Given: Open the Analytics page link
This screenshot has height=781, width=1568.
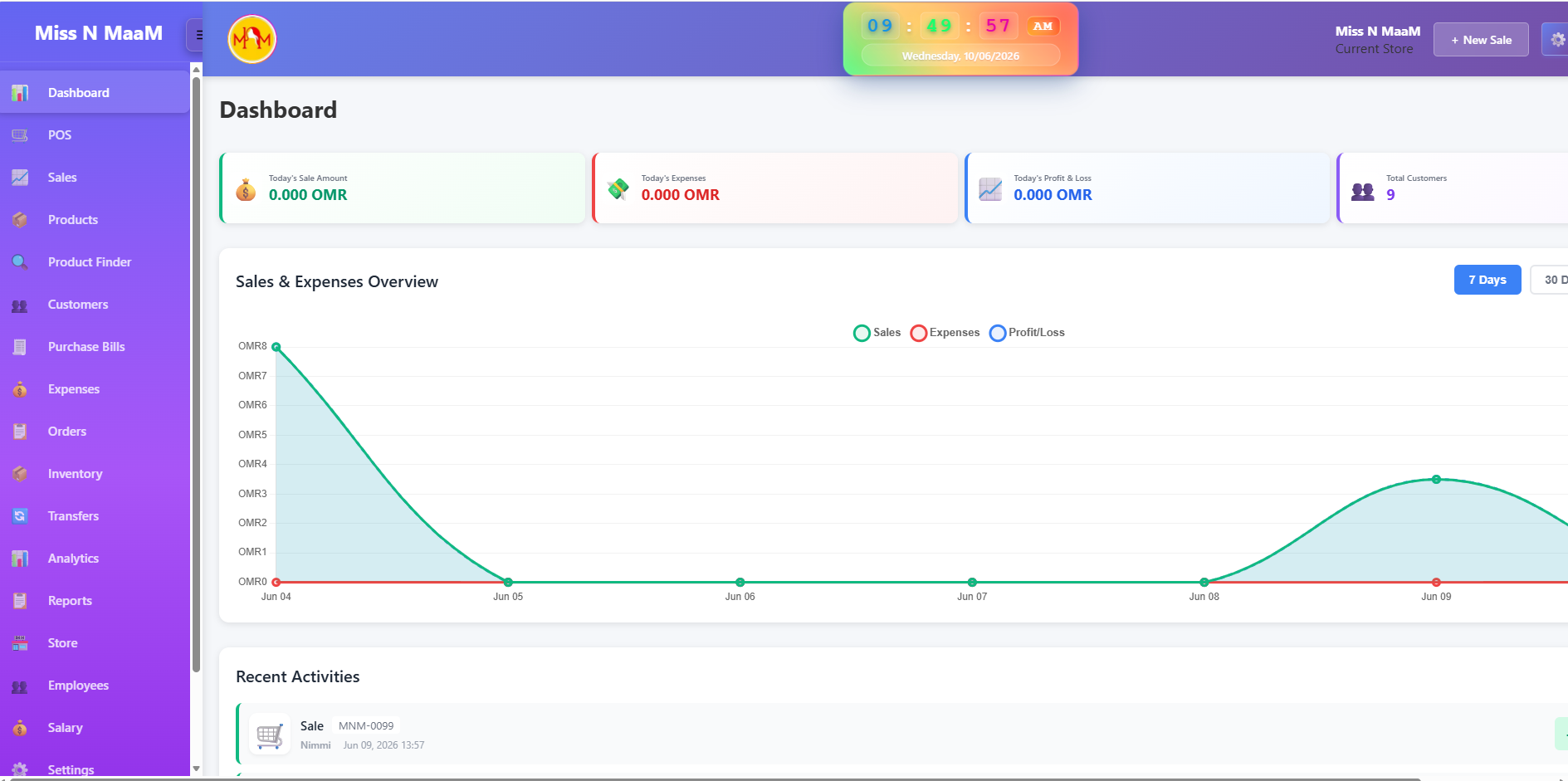Looking at the screenshot, I should [x=95, y=559].
